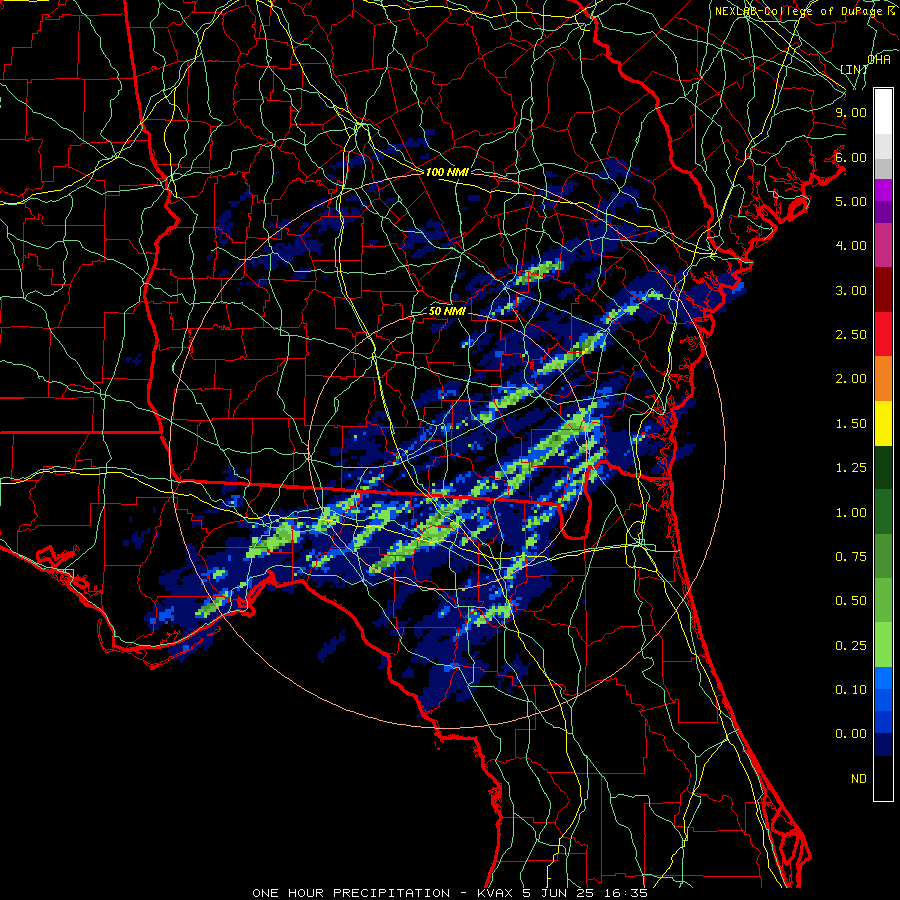Screen dimensions: 900x900
Task: Click the green swatch beside 1.00
Action: pos(883,512)
